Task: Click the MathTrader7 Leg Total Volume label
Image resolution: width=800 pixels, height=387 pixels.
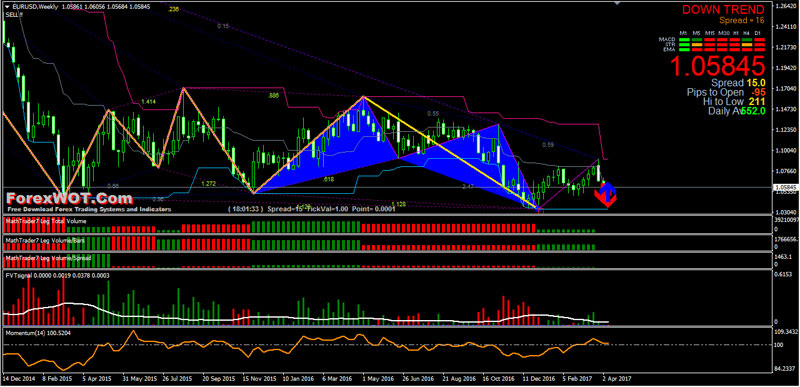Action: pyautogui.click(x=46, y=221)
